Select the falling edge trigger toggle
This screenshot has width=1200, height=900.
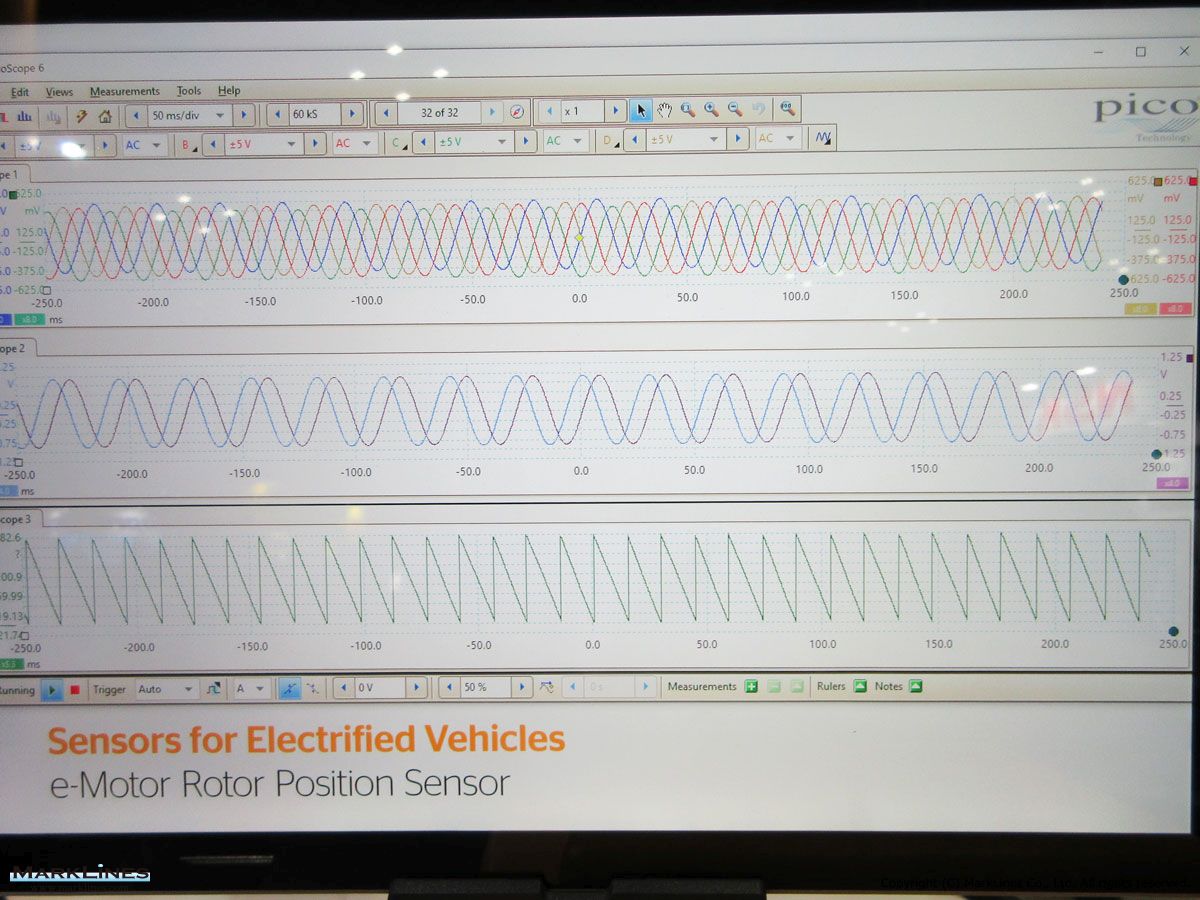coord(313,688)
